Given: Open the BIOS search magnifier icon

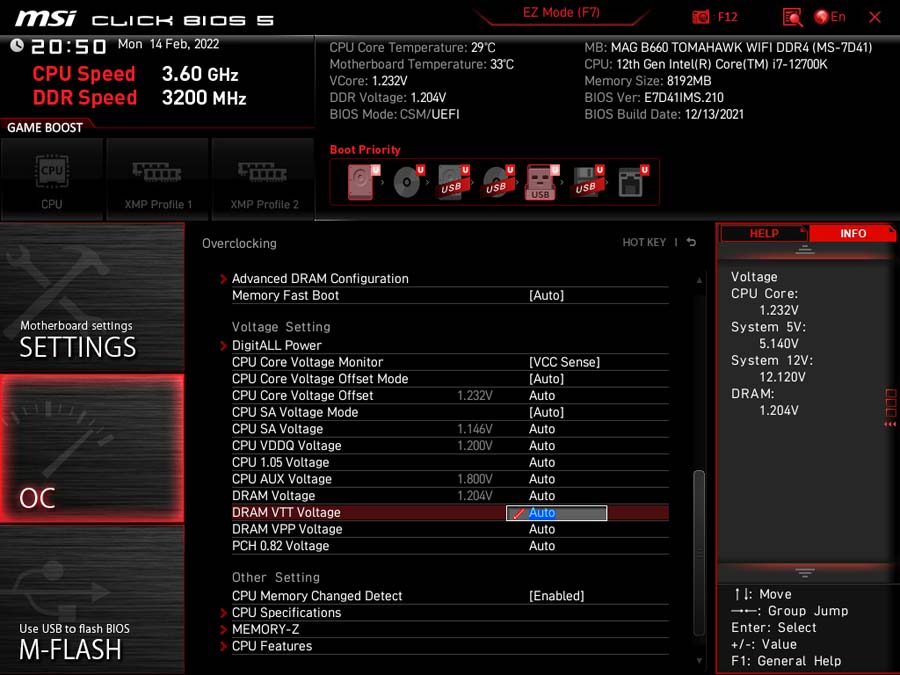Looking at the screenshot, I should pos(792,17).
